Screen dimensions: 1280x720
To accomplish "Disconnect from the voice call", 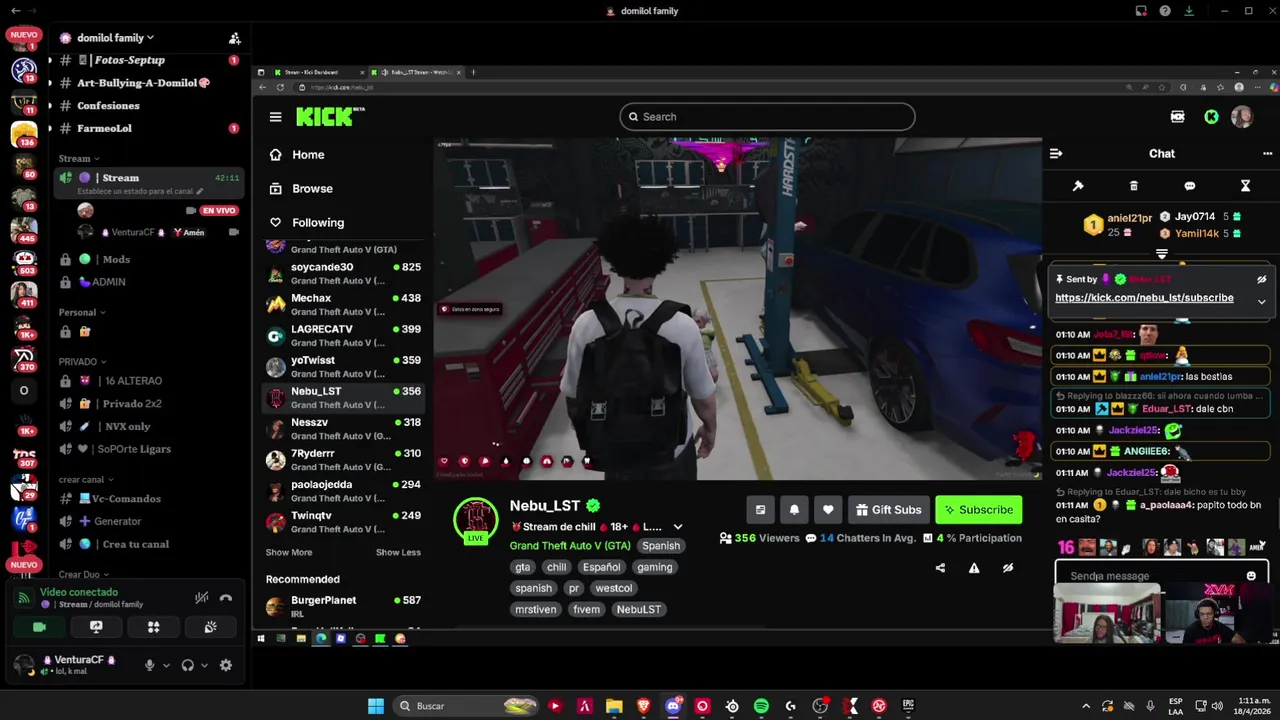I will [x=226, y=598].
